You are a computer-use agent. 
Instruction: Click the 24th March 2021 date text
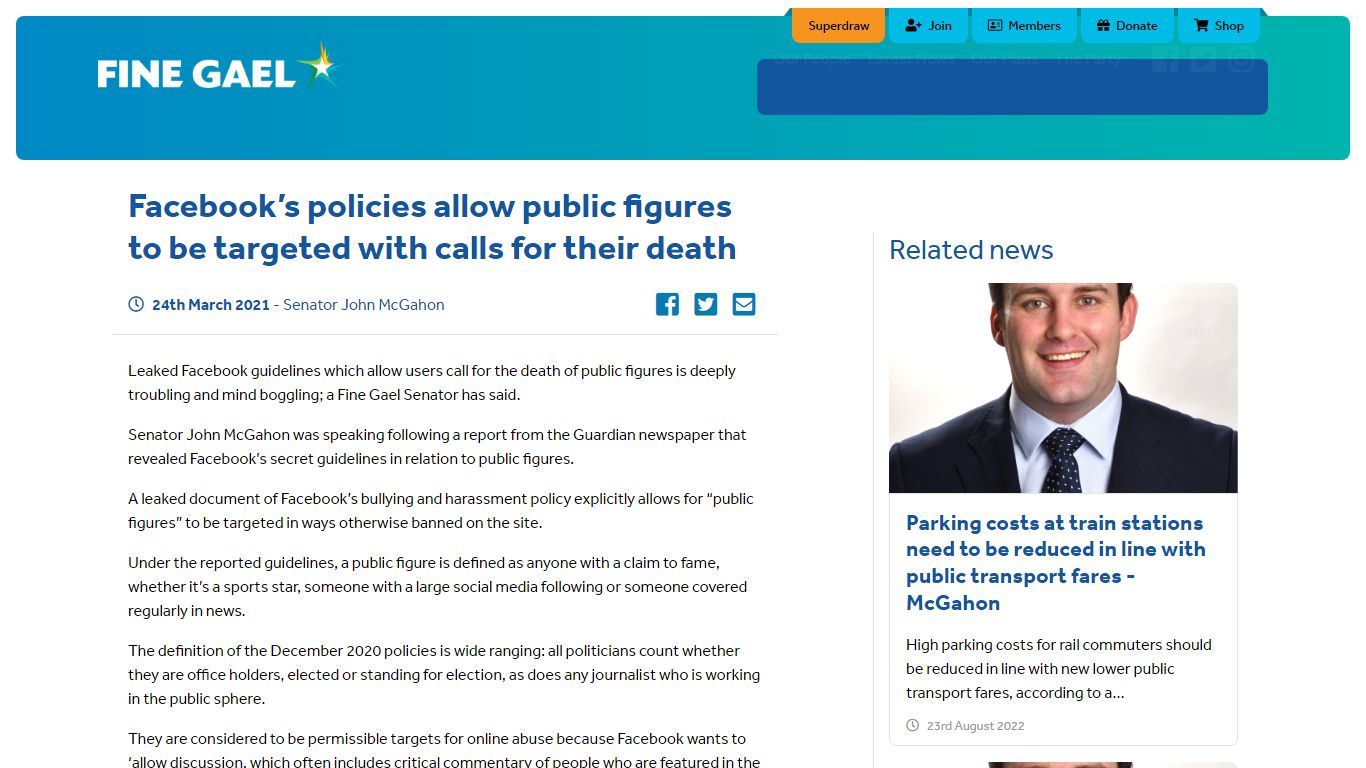coord(211,305)
